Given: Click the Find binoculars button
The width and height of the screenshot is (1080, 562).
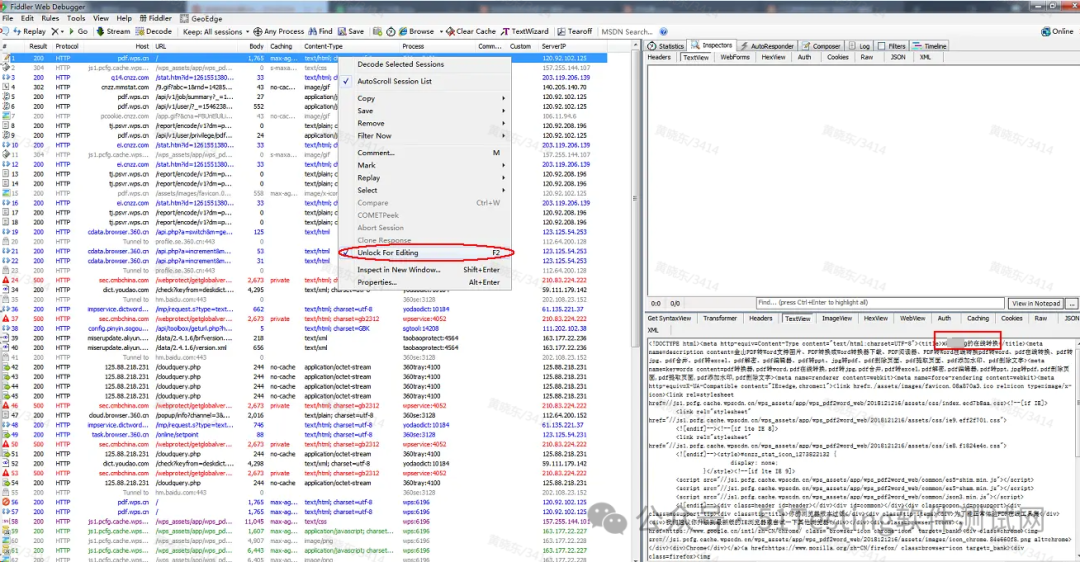Looking at the screenshot, I should tap(320, 32).
